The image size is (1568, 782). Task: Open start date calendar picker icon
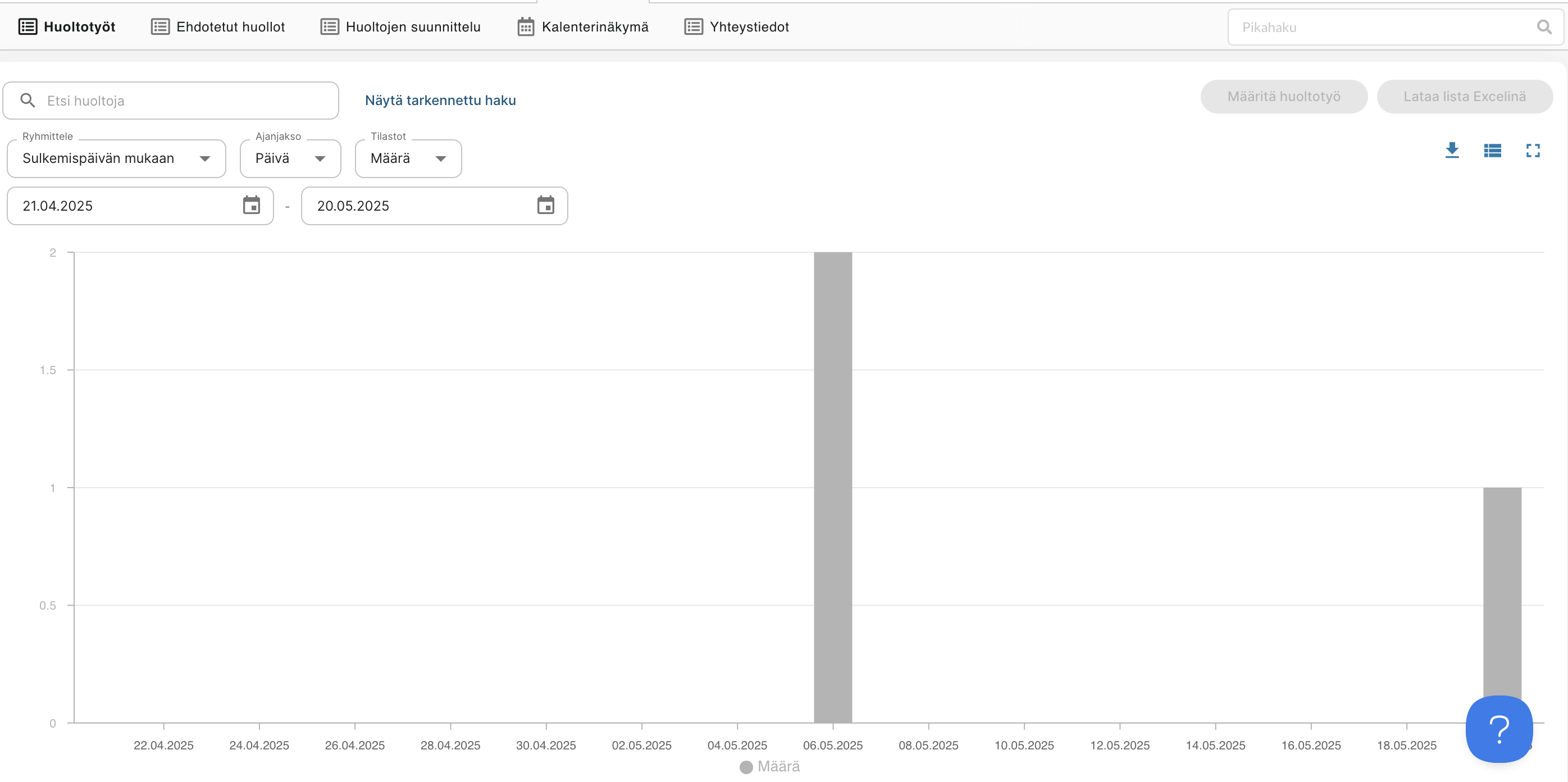point(252,205)
